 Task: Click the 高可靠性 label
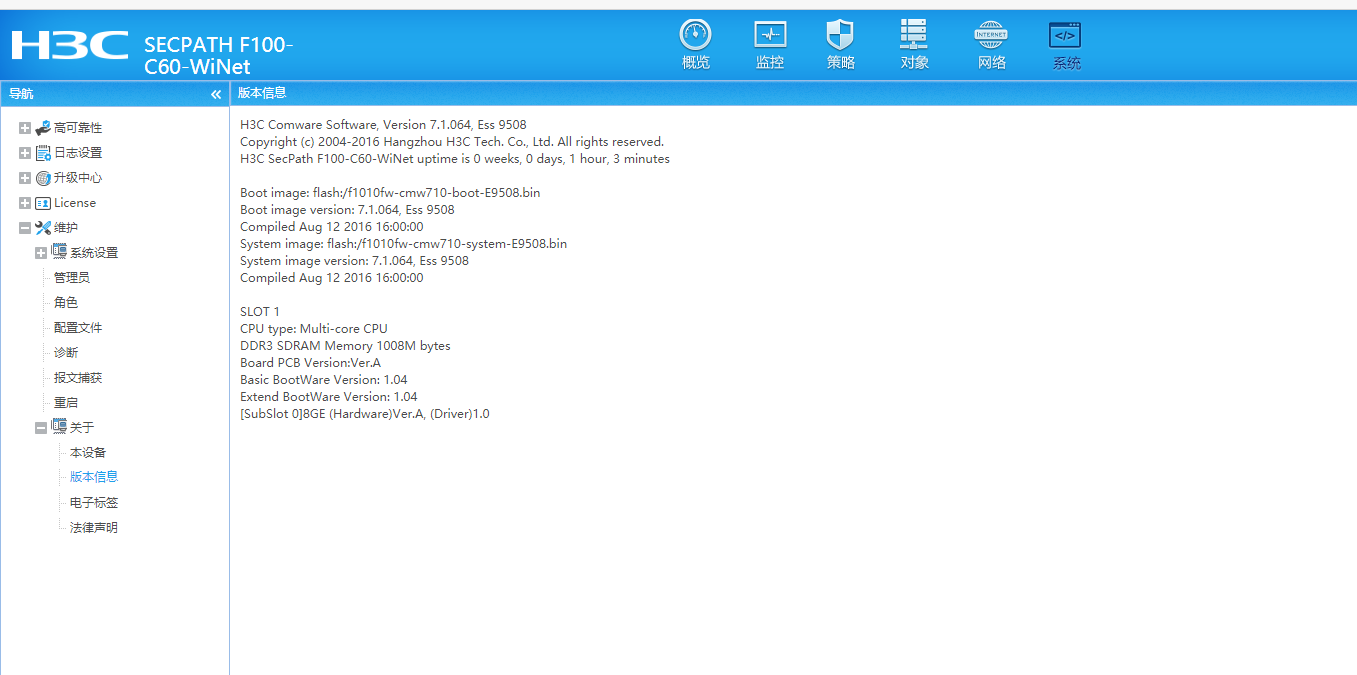tap(78, 128)
